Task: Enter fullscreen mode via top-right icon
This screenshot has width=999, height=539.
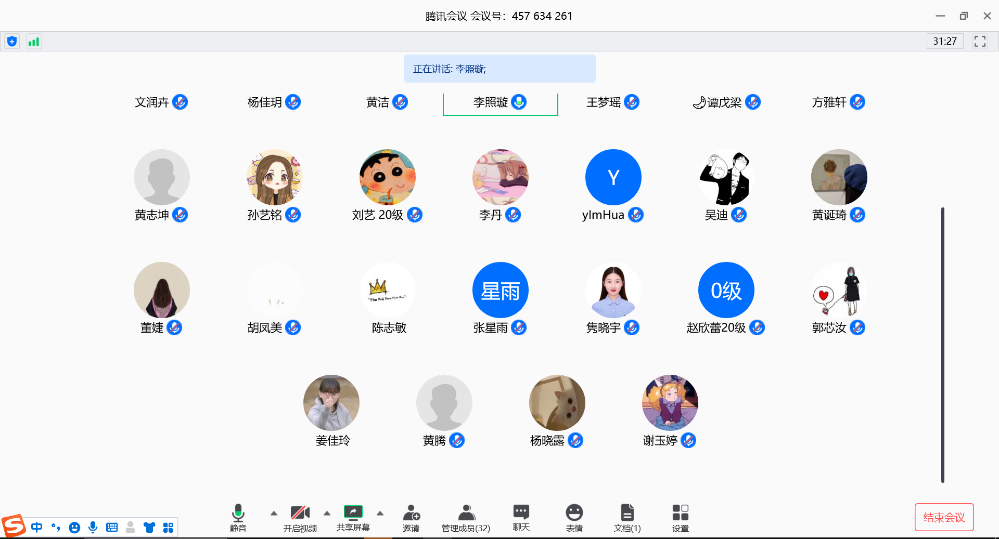Action: [980, 41]
